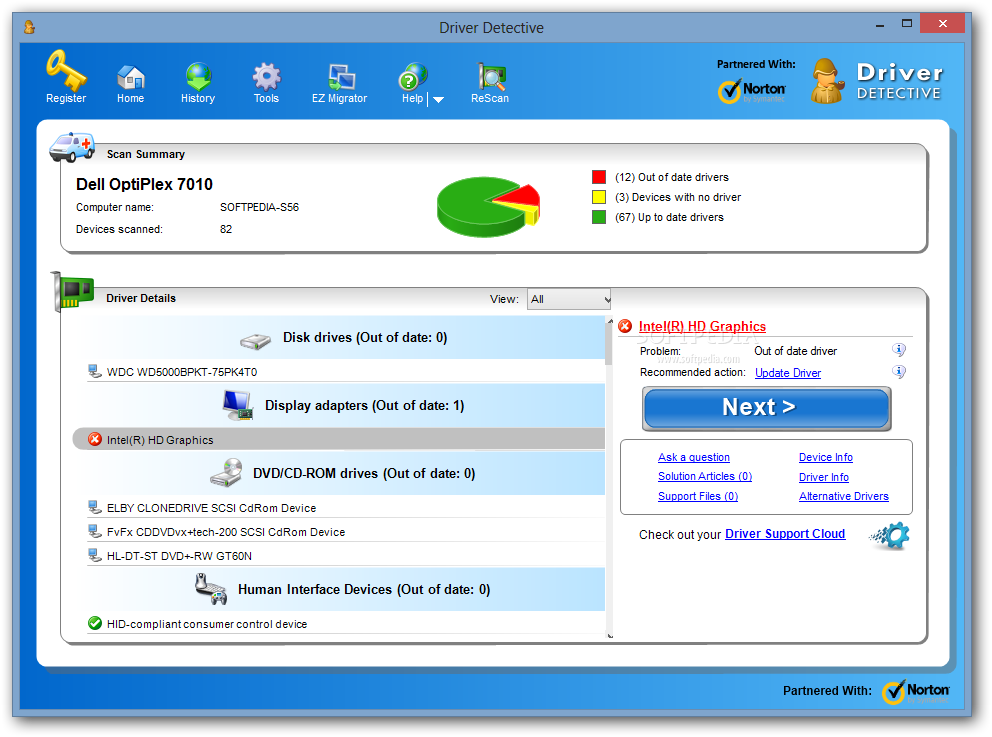Click yellow Devices with no driver swatch

(x=598, y=197)
